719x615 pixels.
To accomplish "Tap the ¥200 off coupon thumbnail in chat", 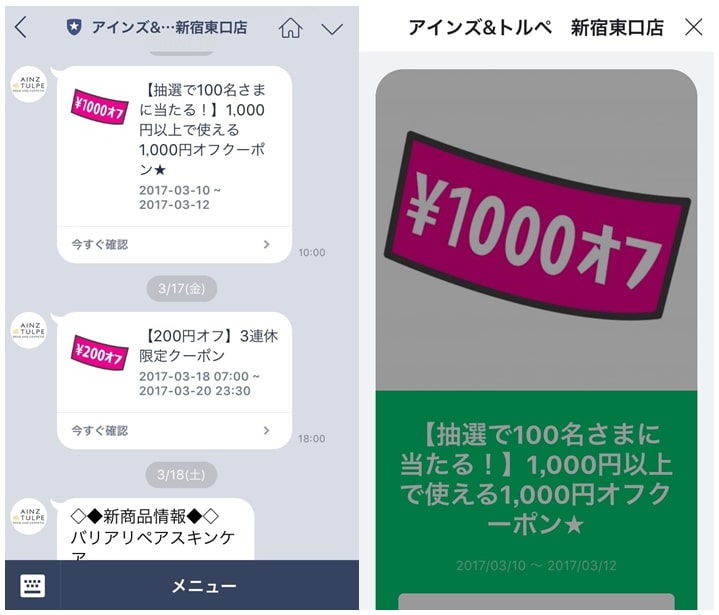I will (99, 353).
